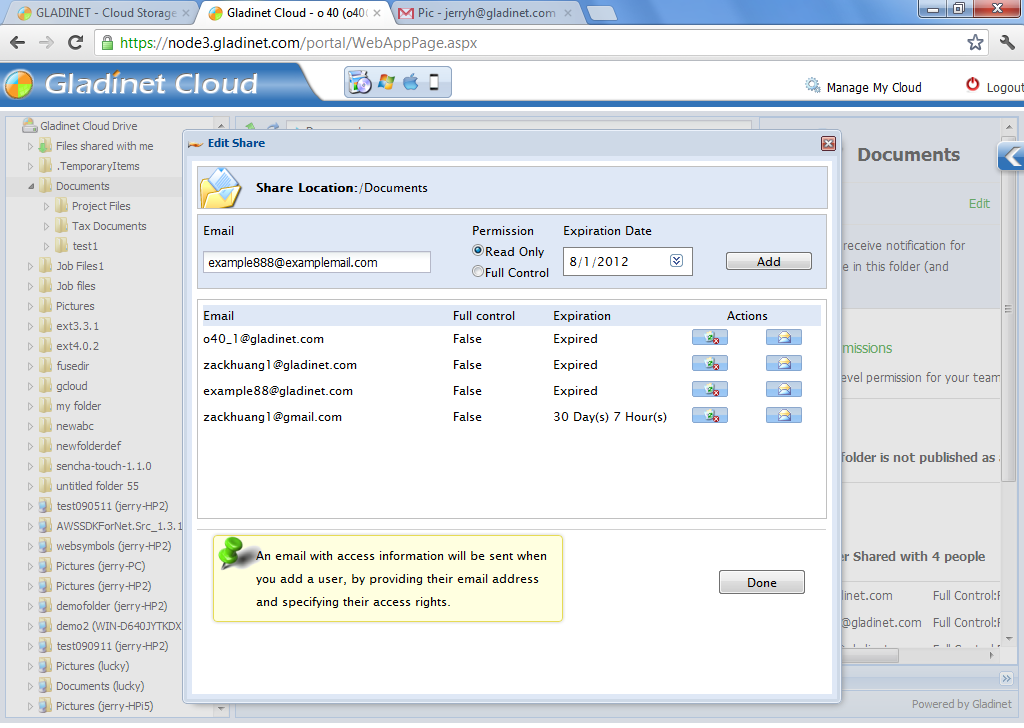Click the browser back arrow

(18, 42)
